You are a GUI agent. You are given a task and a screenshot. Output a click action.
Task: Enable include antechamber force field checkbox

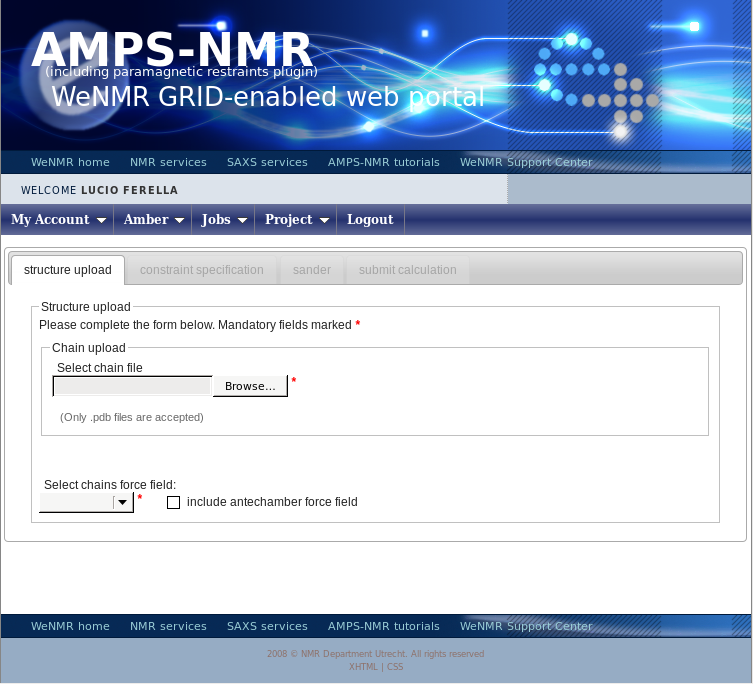pyautogui.click(x=173, y=502)
